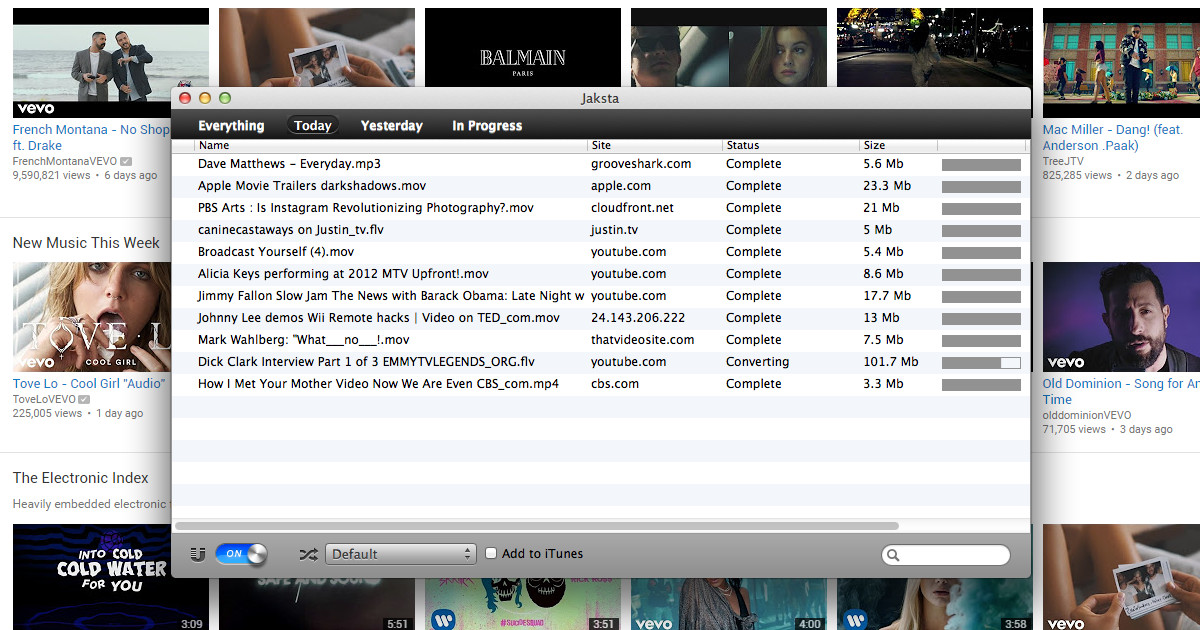Open the Yesterday tab
The width and height of the screenshot is (1200, 630).
[392, 125]
